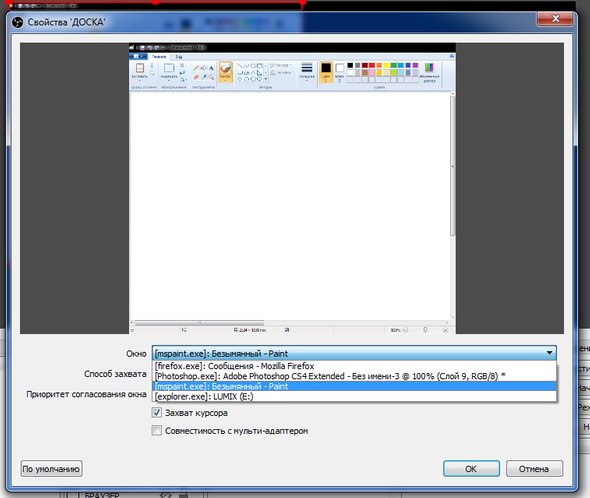Click the Select rectangle tool in Paint preview
590x498 pixels.
(x=169, y=69)
